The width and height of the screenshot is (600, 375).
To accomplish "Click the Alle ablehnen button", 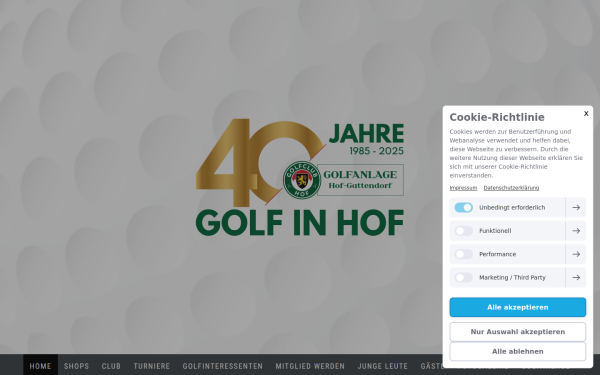I will pos(517,351).
